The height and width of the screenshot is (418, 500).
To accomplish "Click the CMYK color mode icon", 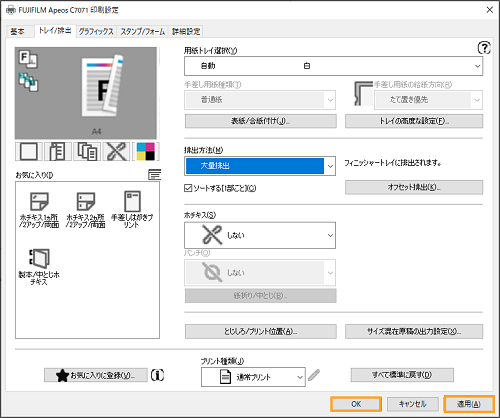I will coord(146,151).
